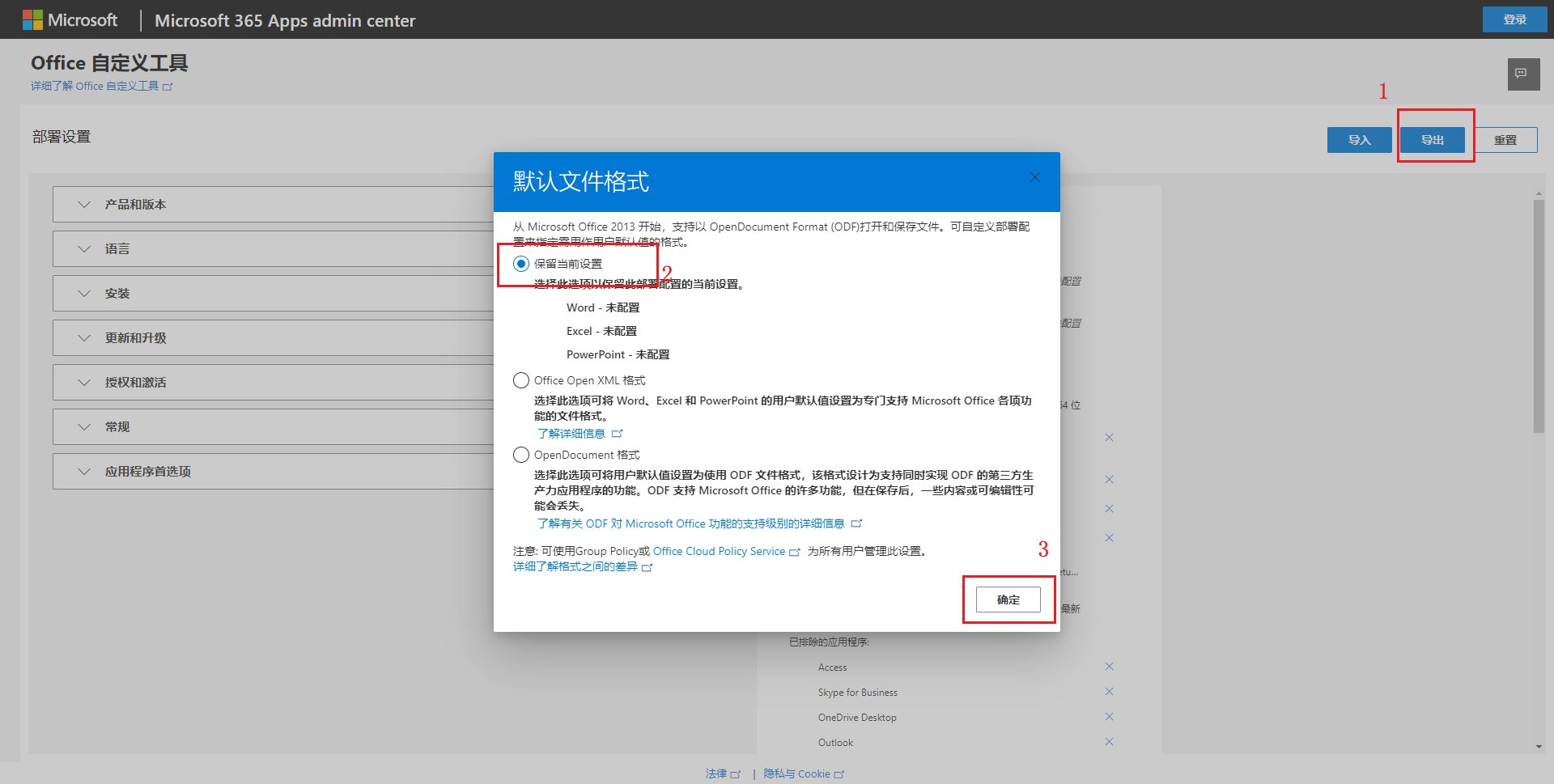Image resolution: width=1554 pixels, height=784 pixels.
Task: Open 详细了解格式之间的差异 link
Action: [x=583, y=566]
